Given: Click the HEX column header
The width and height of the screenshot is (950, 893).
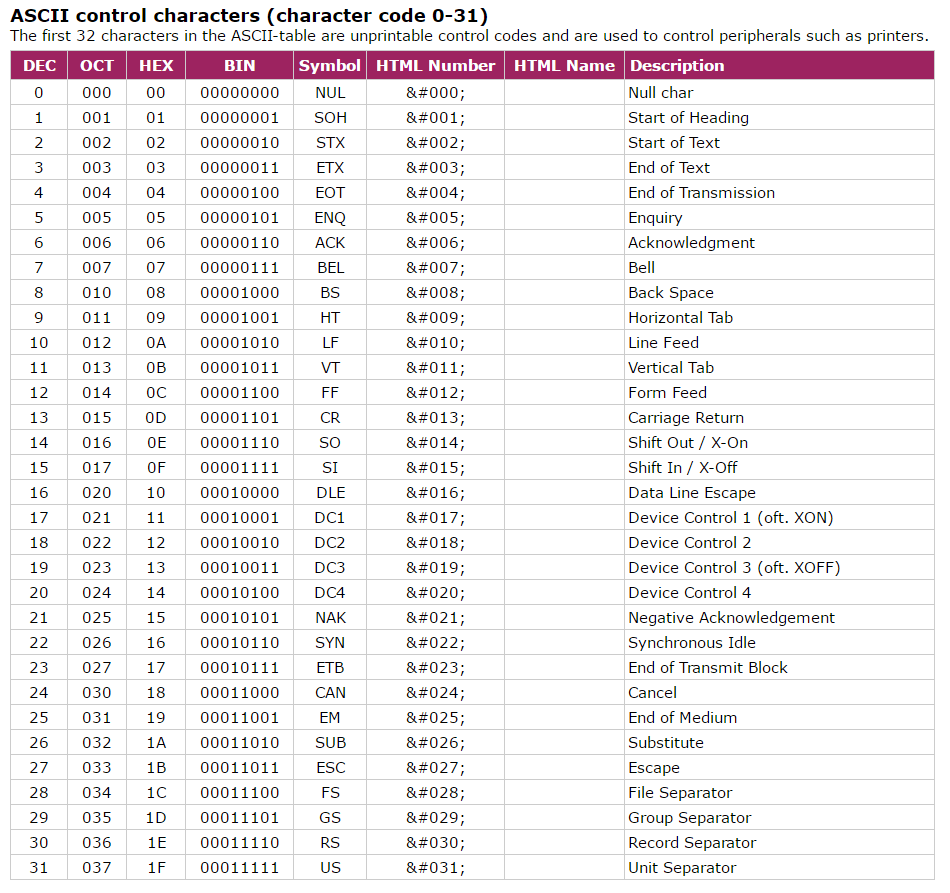Looking at the screenshot, I should [x=156, y=65].
